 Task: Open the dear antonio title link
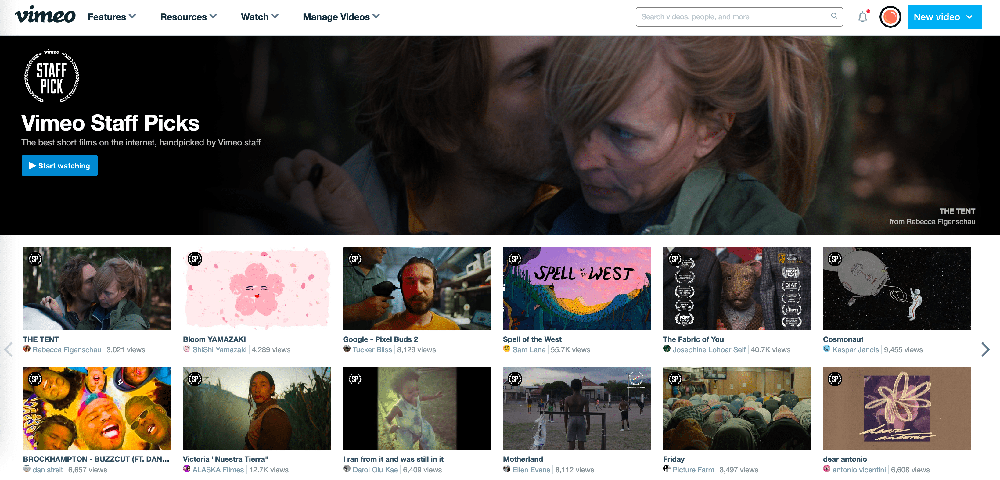845,459
